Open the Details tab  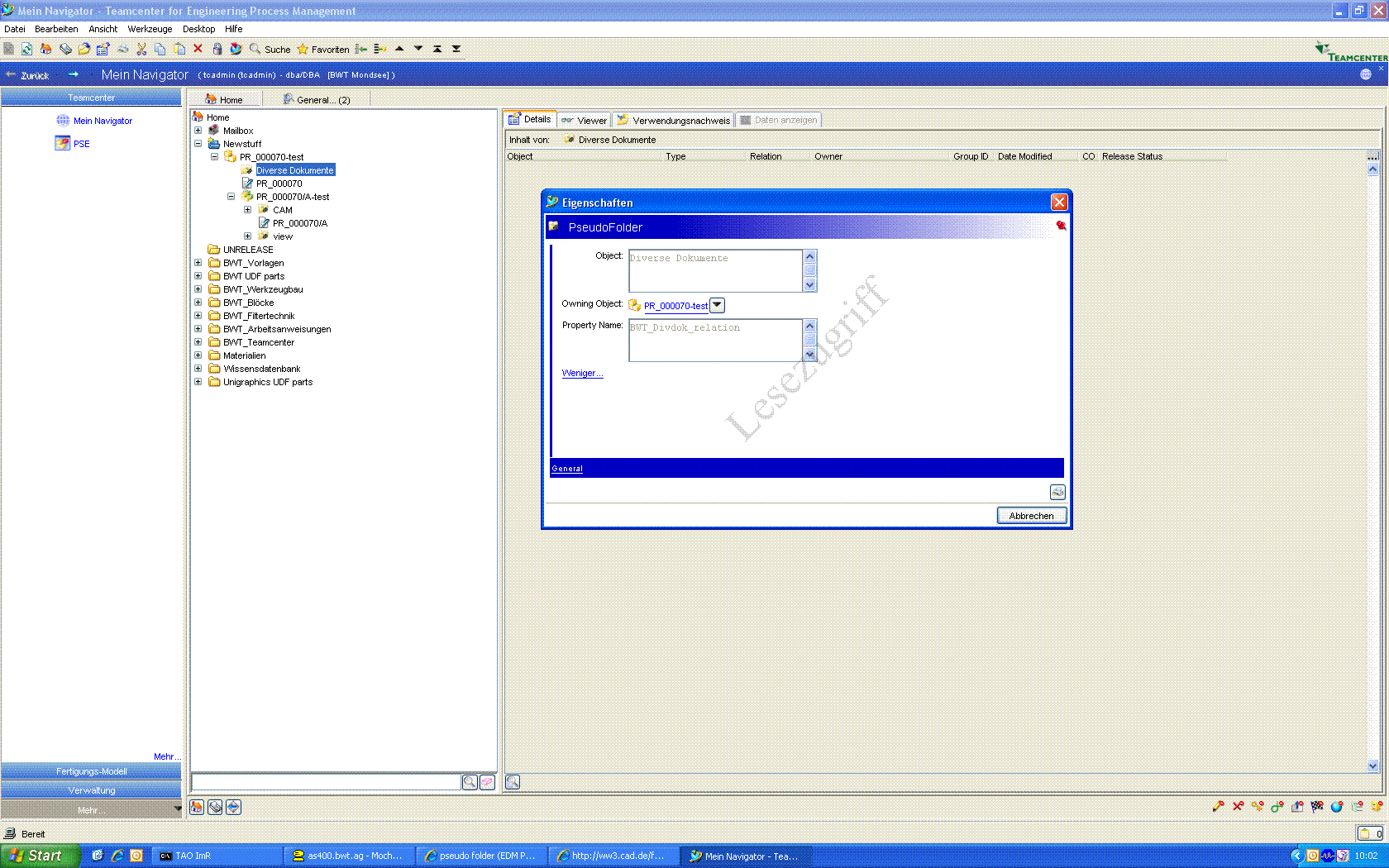[530, 119]
